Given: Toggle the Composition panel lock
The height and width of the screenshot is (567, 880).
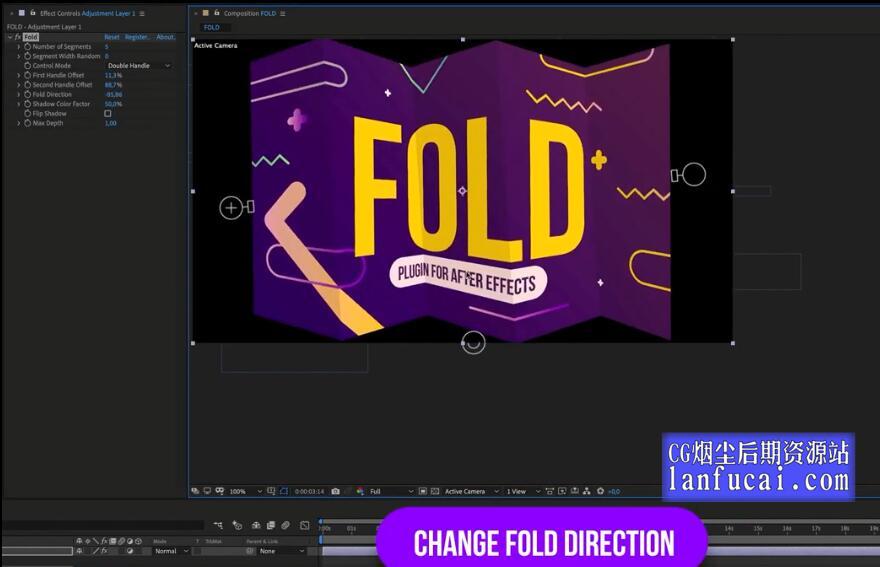Looking at the screenshot, I should [217, 12].
